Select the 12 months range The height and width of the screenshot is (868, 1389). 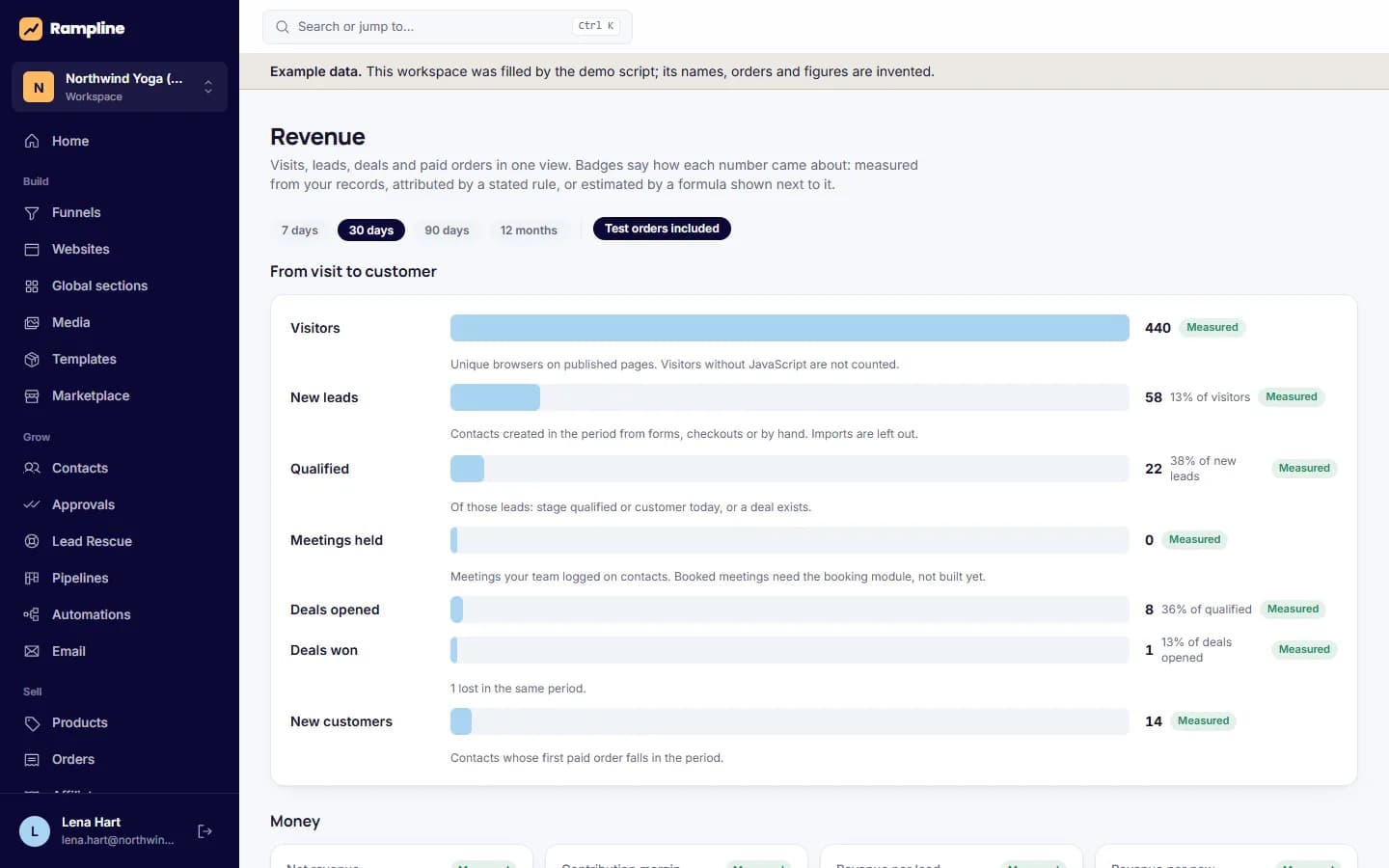click(x=529, y=231)
